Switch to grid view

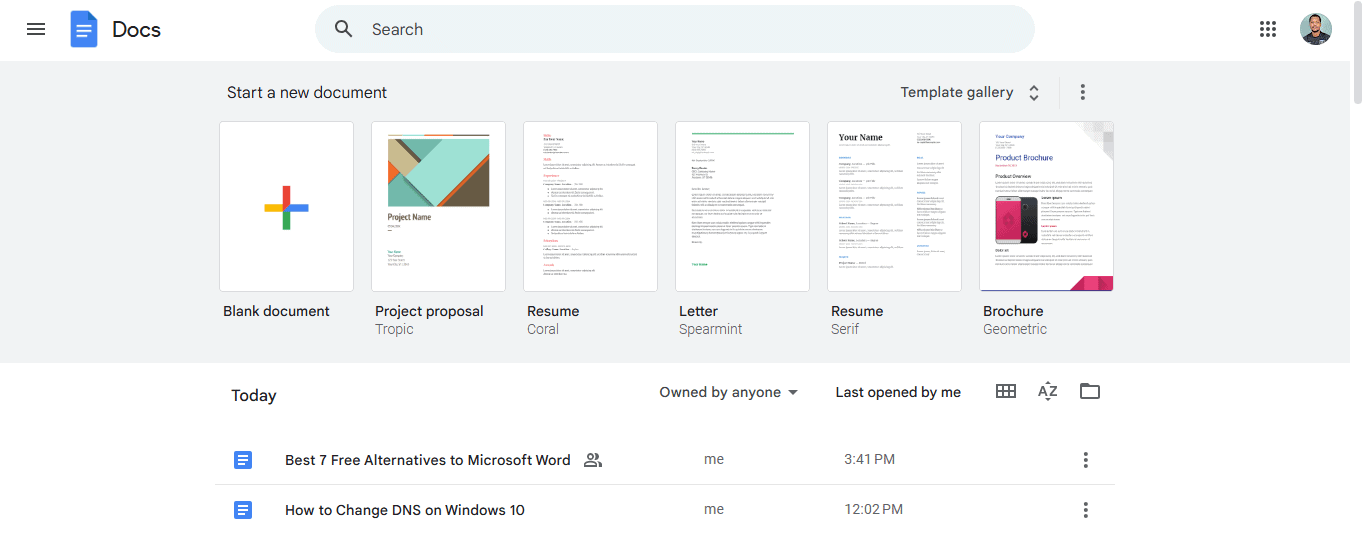coord(1006,391)
